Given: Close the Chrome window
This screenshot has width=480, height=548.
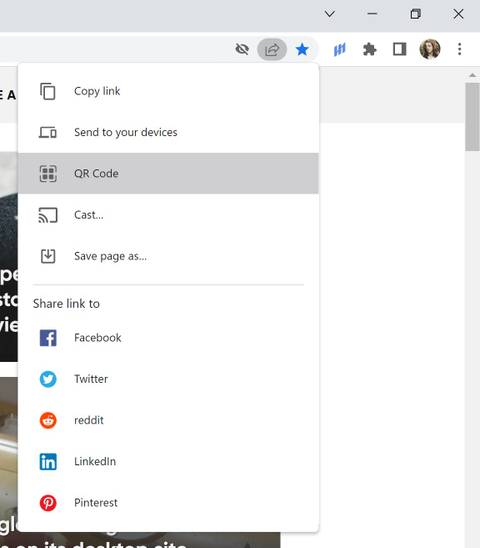Looking at the screenshot, I should pyautogui.click(x=458, y=14).
